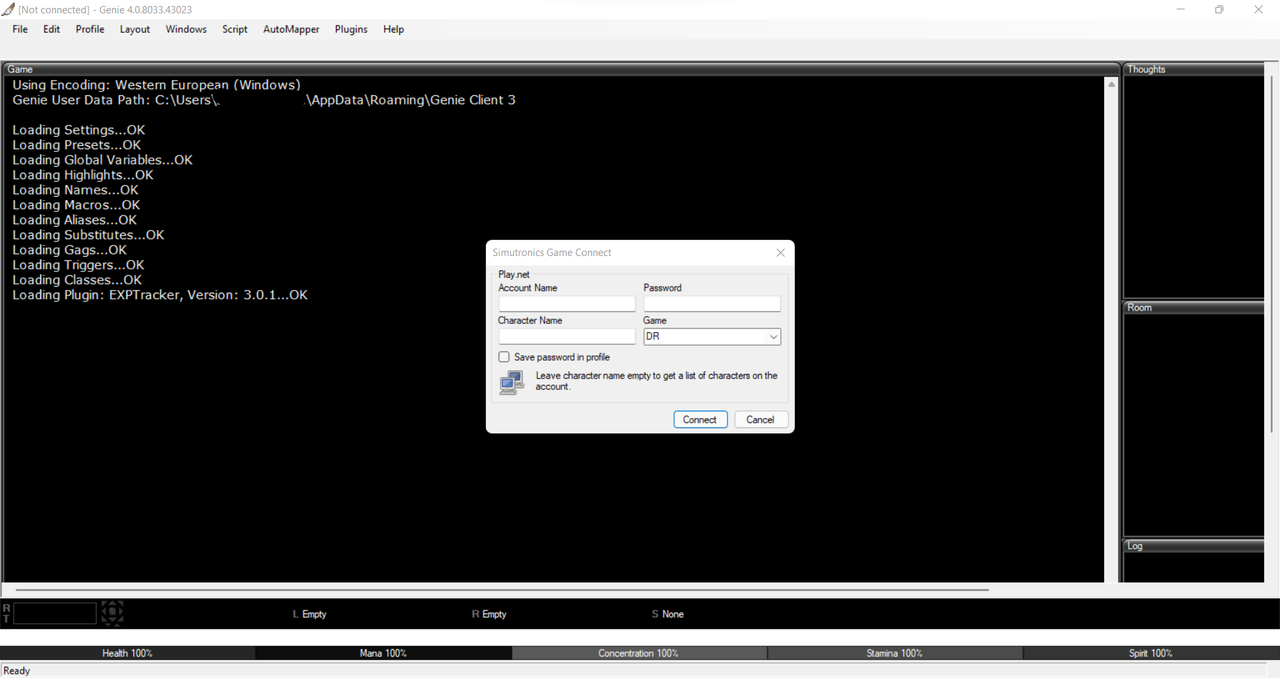This screenshot has height=678, width=1280.
Task: Click the Genie feather app icon in title bar
Action: (x=8, y=9)
